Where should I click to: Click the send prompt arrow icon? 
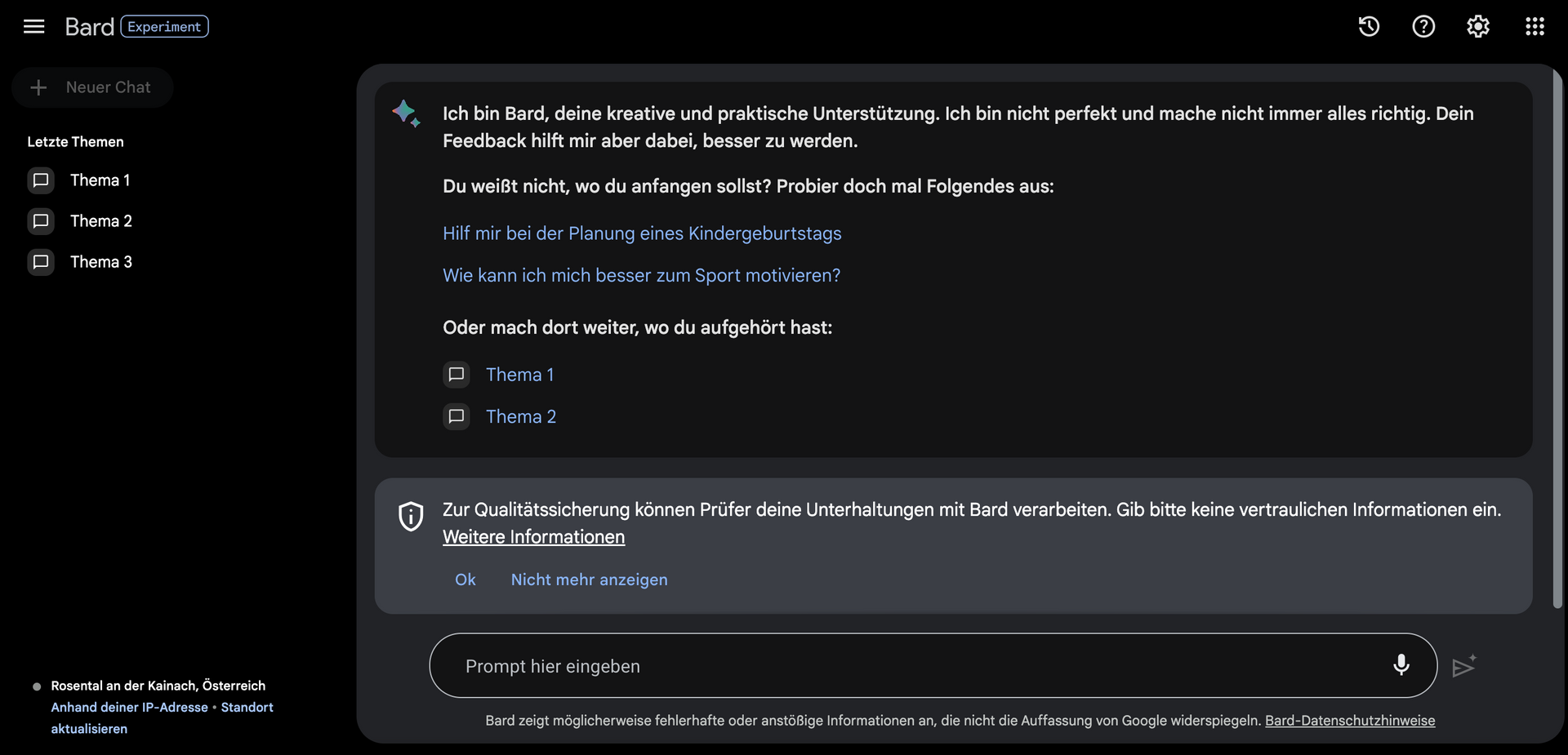pos(1464,666)
